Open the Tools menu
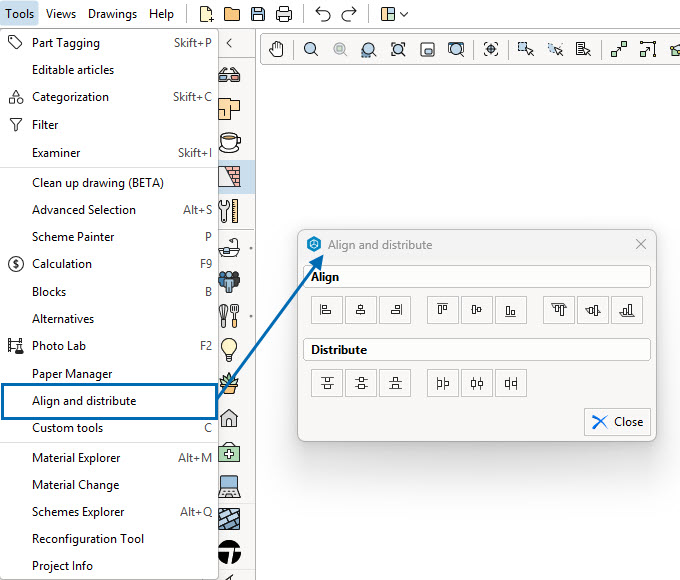Viewport: 680px width, 580px height. [20, 14]
